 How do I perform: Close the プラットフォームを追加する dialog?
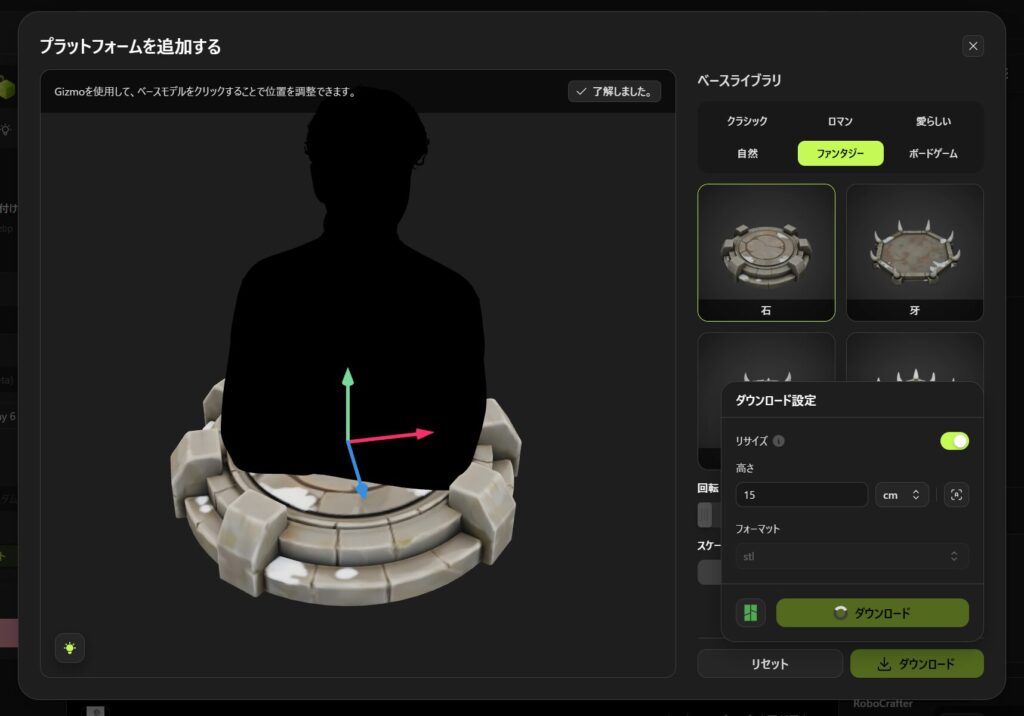(973, 46)
